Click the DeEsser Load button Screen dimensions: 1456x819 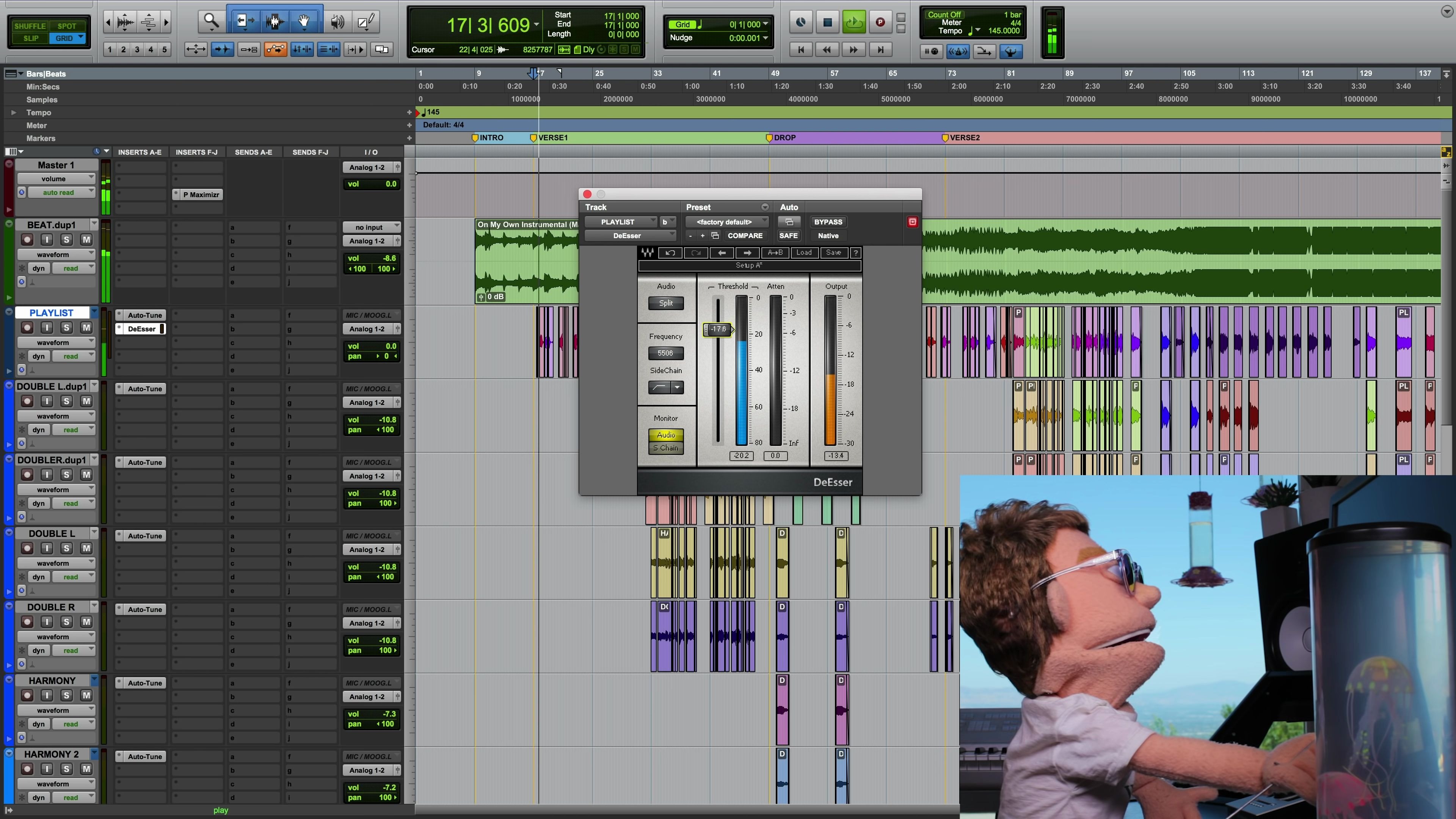(804, 253)
